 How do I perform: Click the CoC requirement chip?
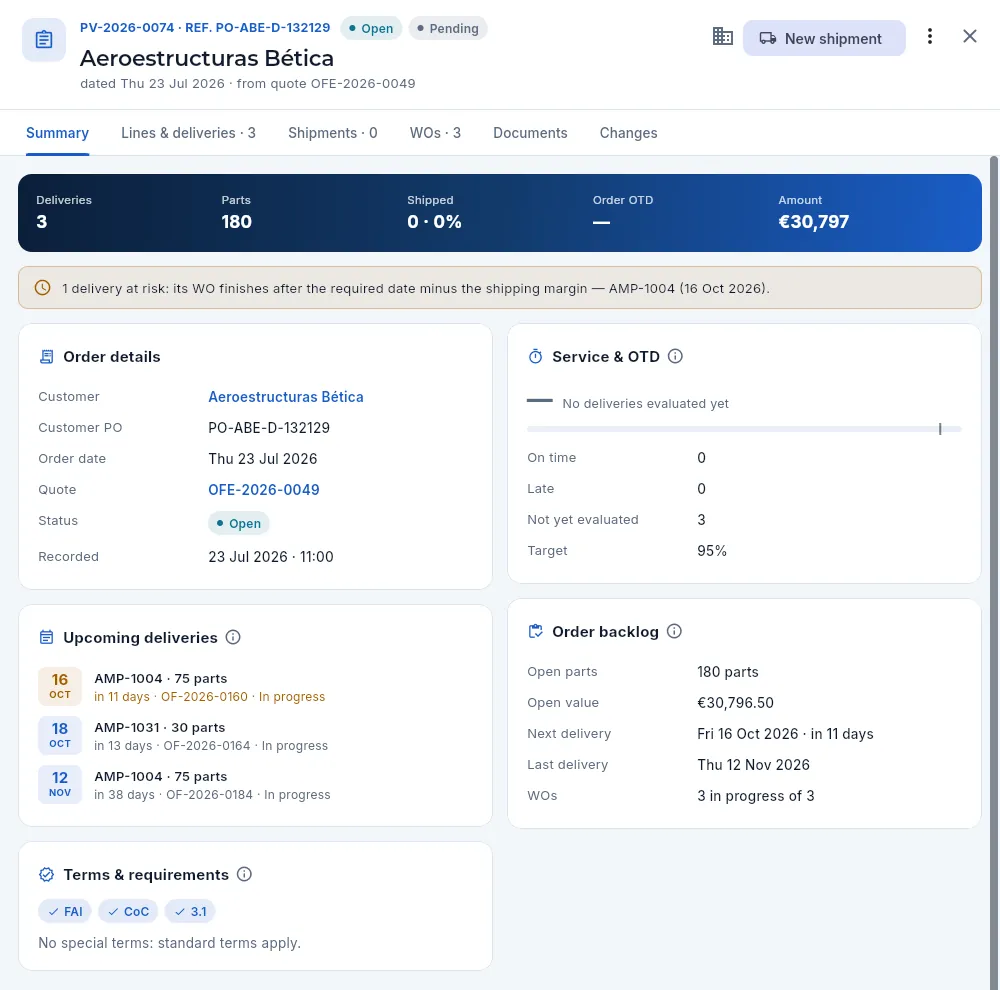(x=128, y=912)
